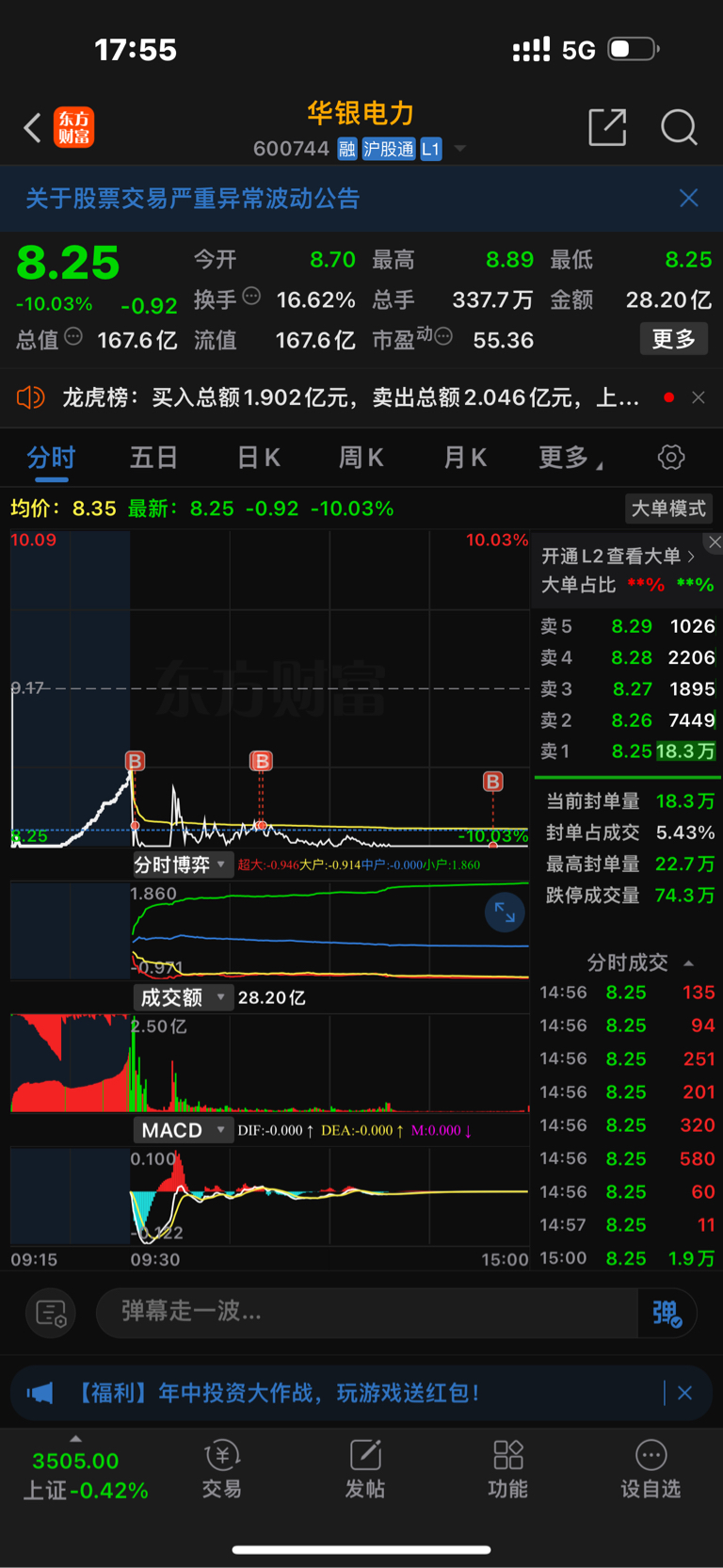Switch to the 五日 tab

tap(153, 458)
